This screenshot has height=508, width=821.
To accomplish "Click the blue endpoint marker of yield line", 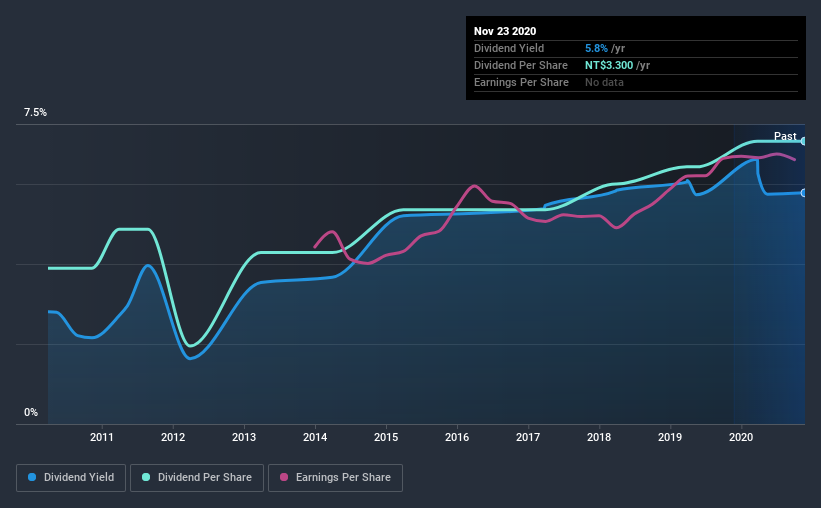I will (x=804, y=193).
